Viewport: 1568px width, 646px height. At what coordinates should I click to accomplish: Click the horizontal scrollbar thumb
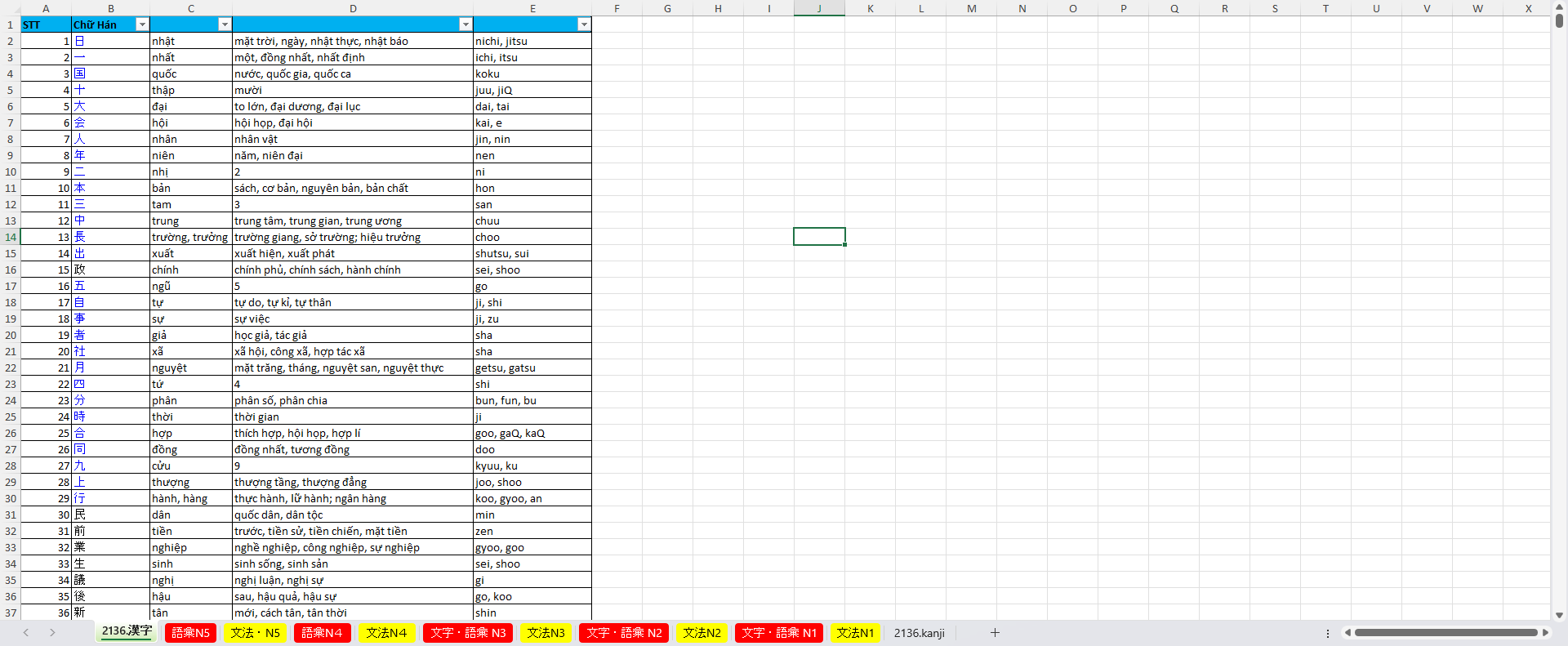(1445, 633)
